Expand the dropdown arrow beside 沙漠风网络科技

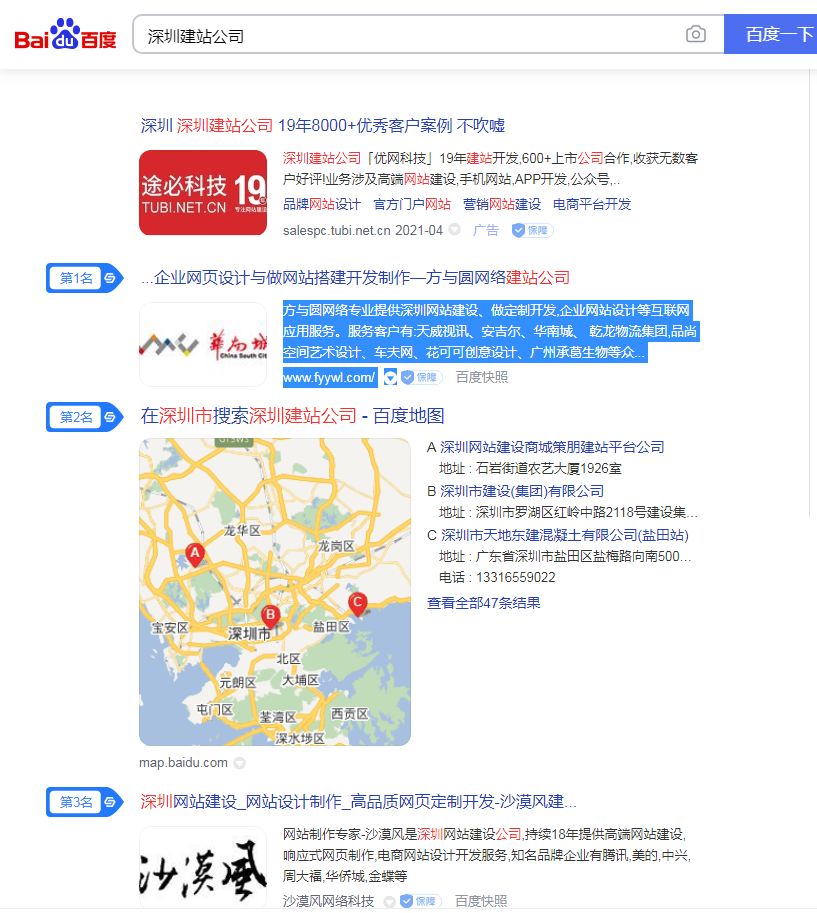[x=390, y=901]
